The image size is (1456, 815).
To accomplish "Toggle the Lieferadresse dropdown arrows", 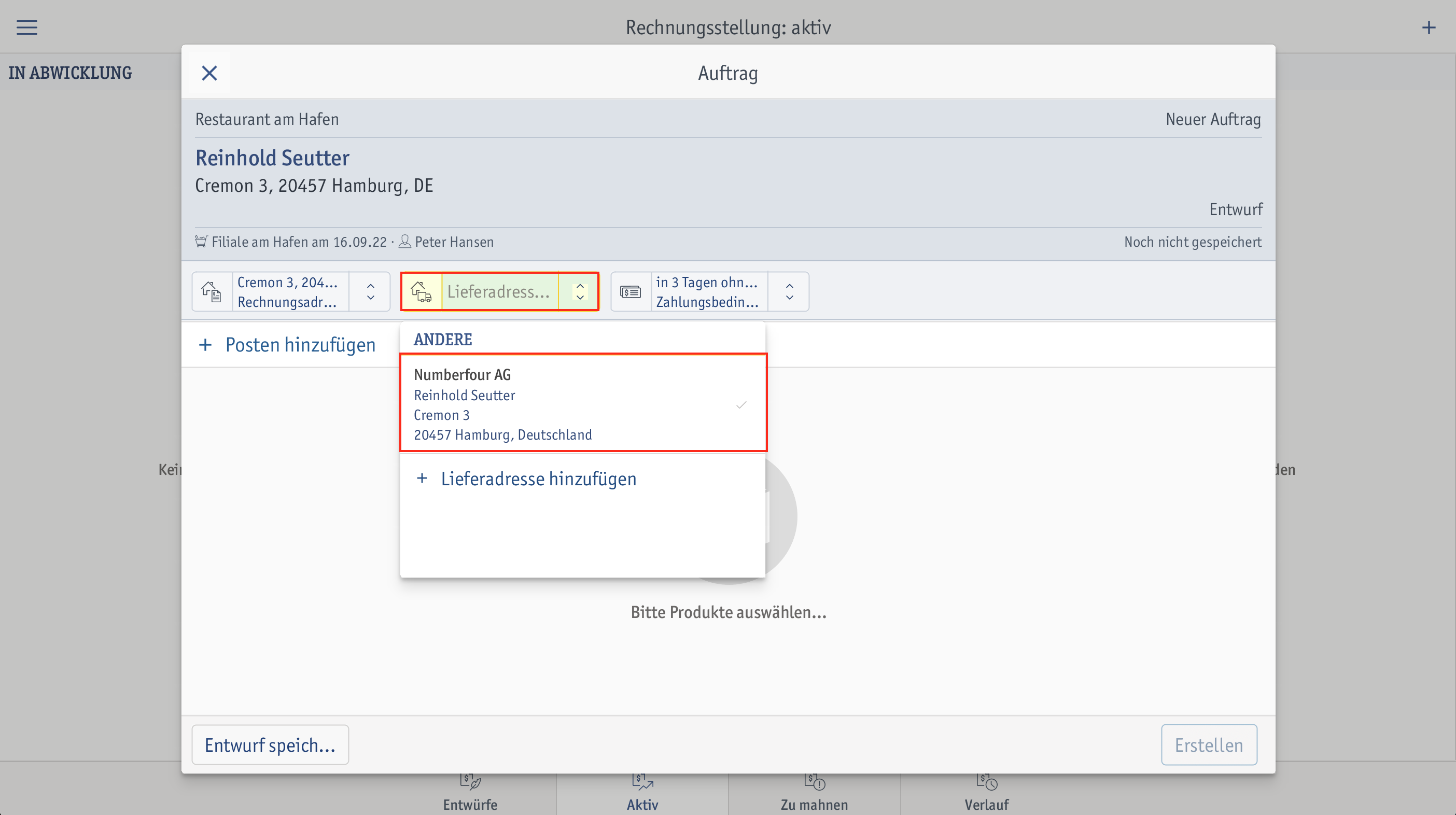I will tap(579, 292).
